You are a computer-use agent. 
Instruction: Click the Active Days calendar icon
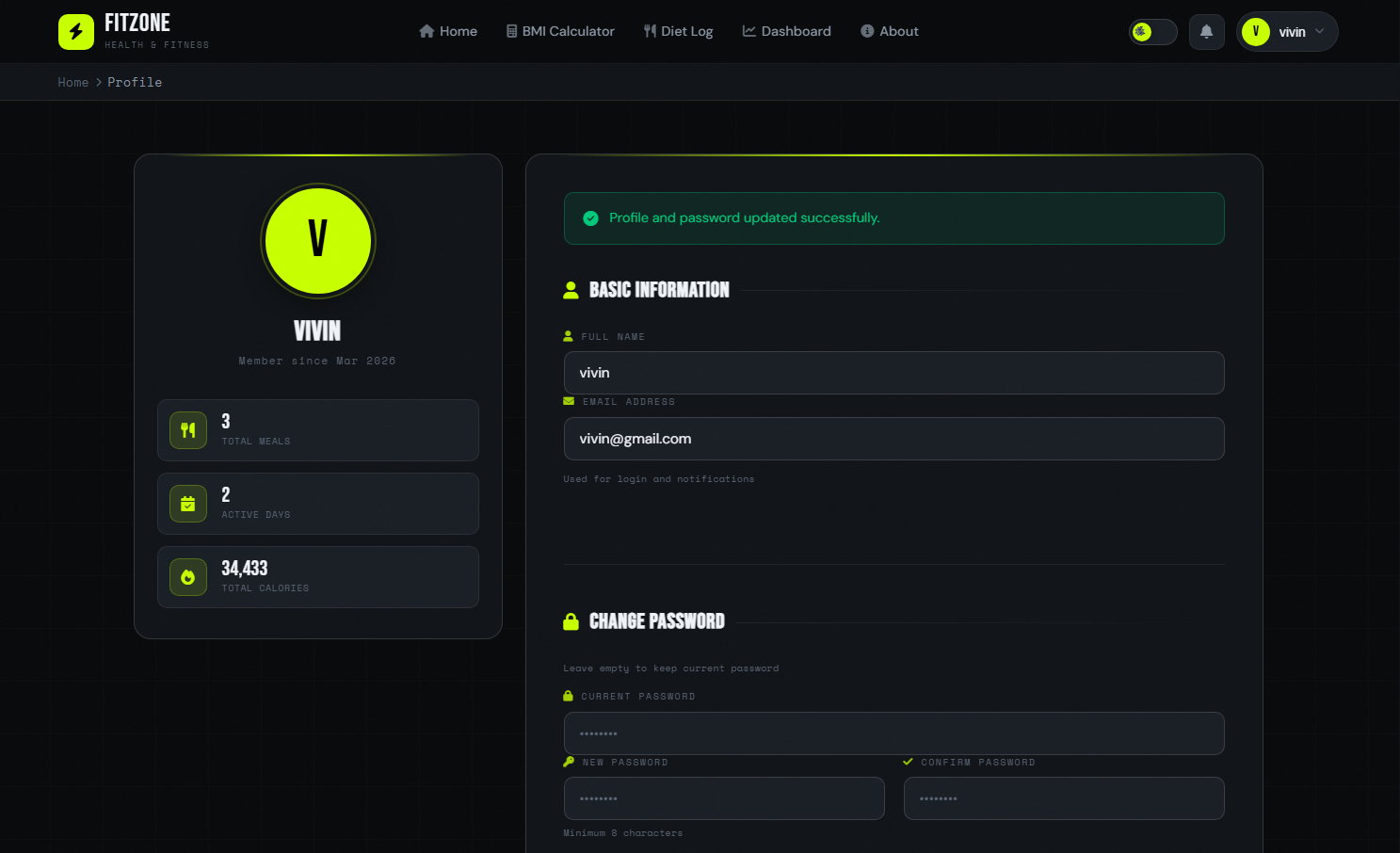tap(188, 504)
